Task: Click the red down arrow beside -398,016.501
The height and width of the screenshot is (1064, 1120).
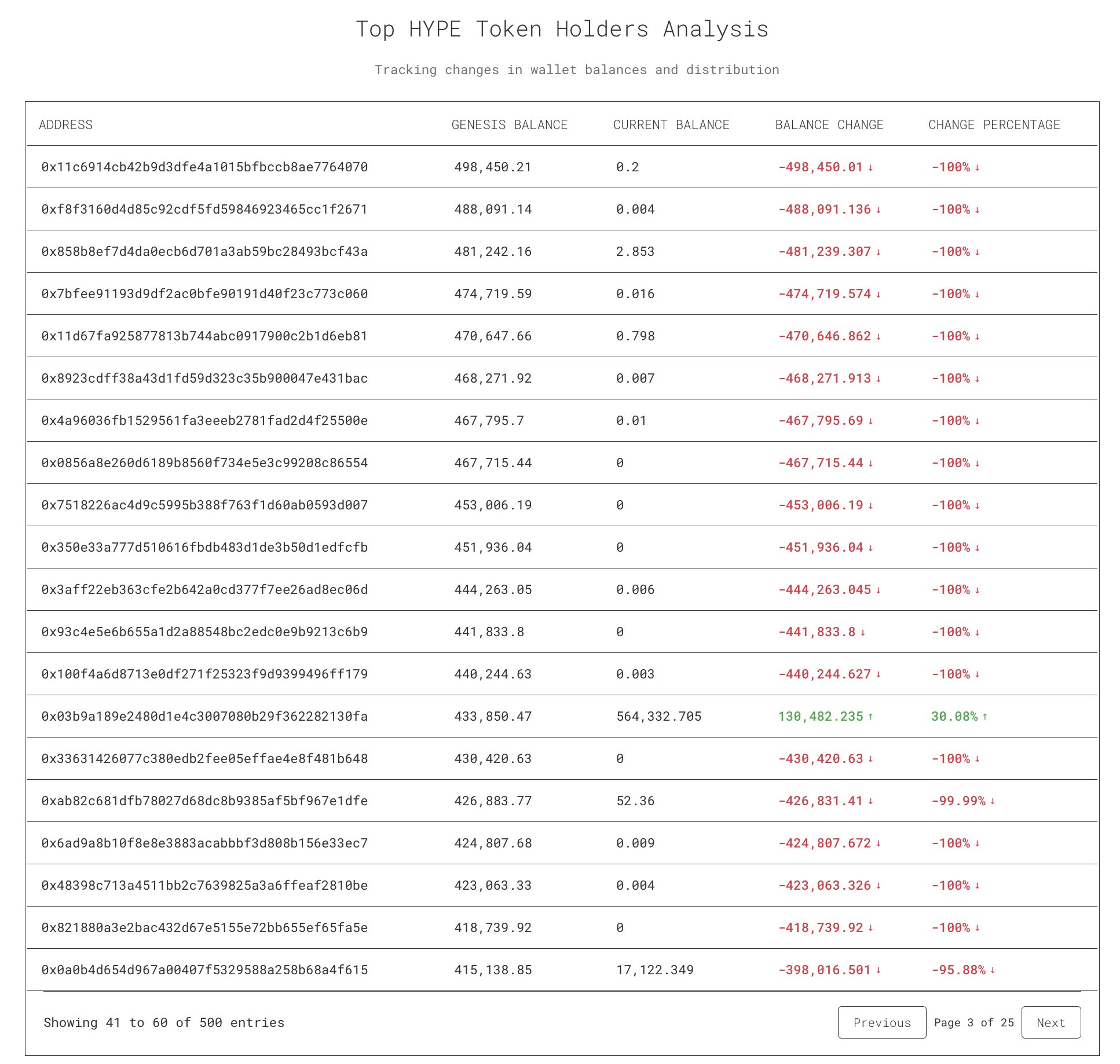Action: click(879, 970)
